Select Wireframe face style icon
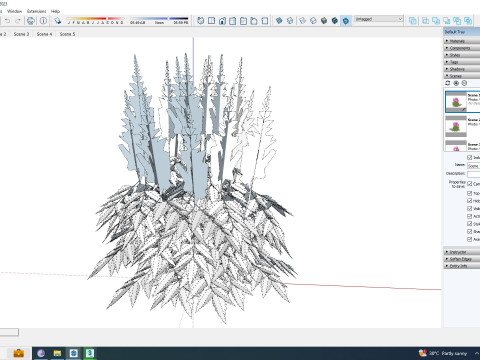Image resolution: width=480 pixels, height=360 pixels. [x=302, y=21]
